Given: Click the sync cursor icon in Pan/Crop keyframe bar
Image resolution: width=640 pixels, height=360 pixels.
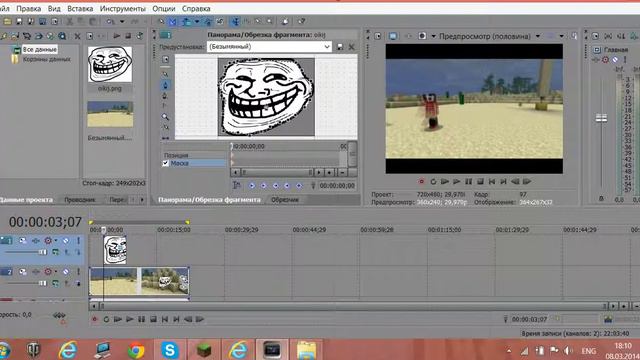Looking at the screenshot, I should click(x=236, y=185).
